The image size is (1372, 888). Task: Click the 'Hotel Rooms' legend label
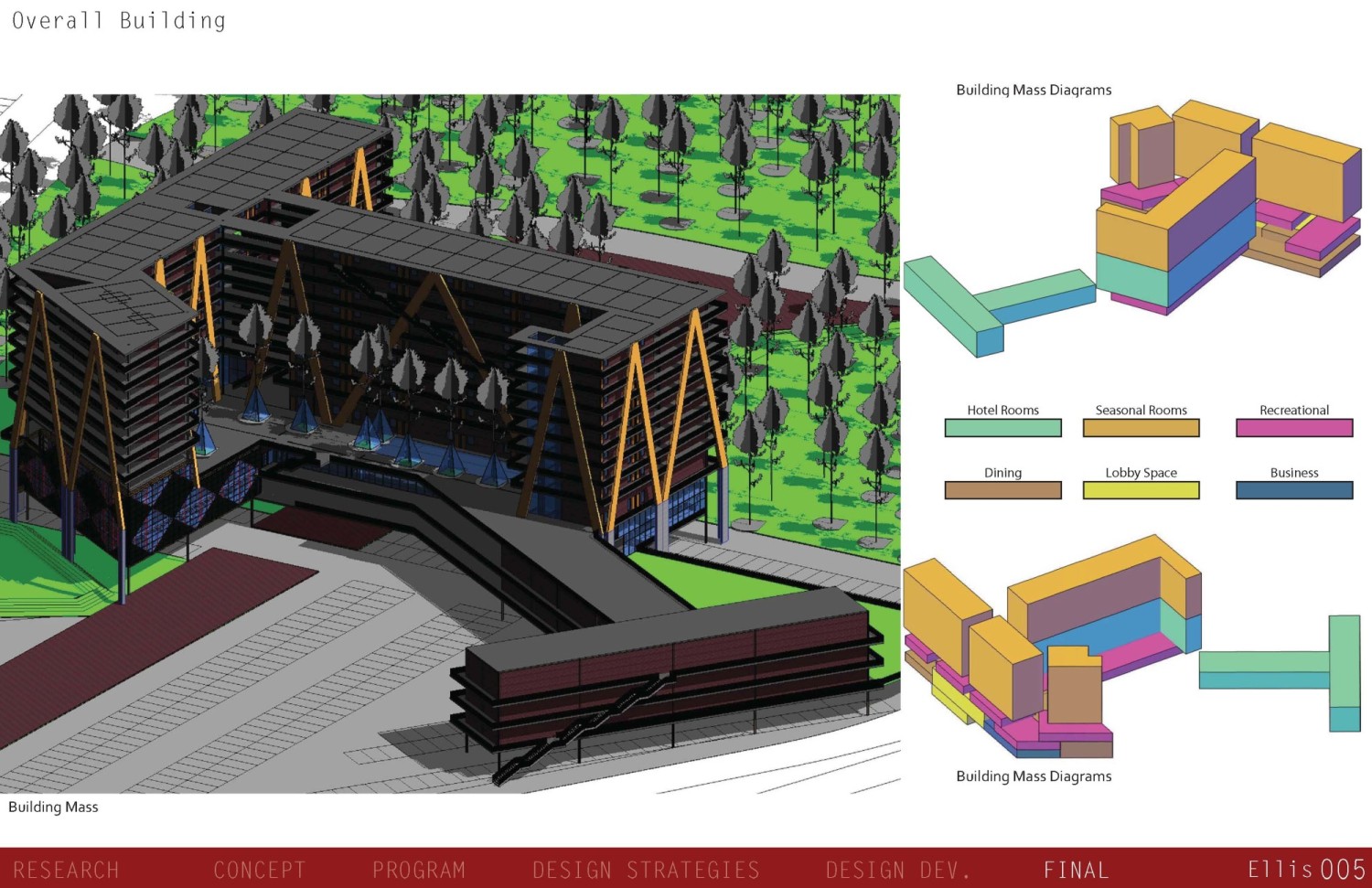(1002, 410)
